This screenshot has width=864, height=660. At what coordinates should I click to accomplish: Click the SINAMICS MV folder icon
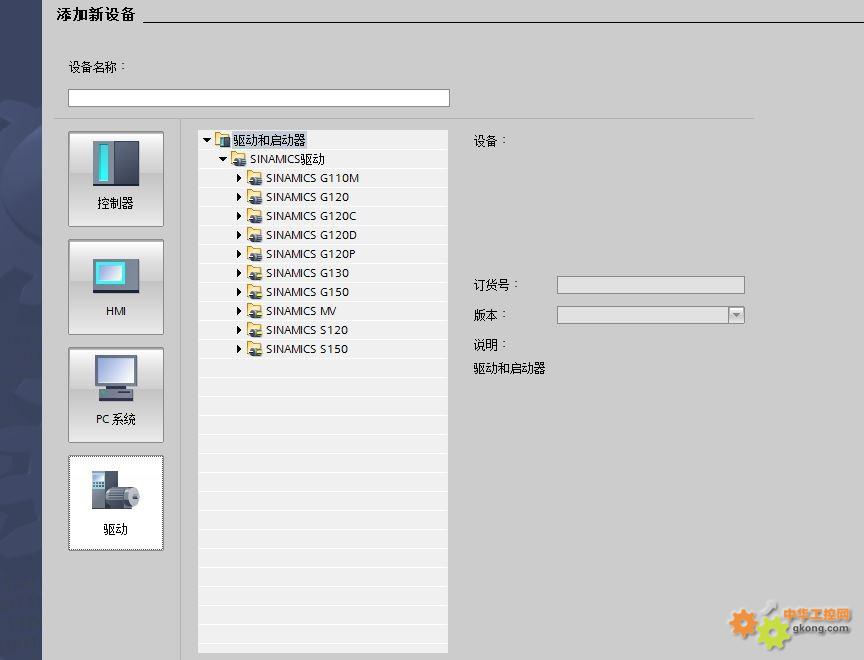tap(255, 311)
